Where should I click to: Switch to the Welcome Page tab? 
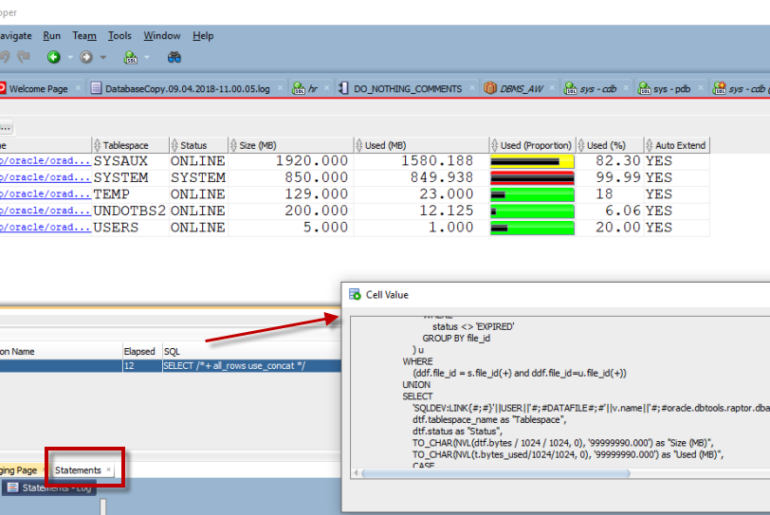point(38,89)
